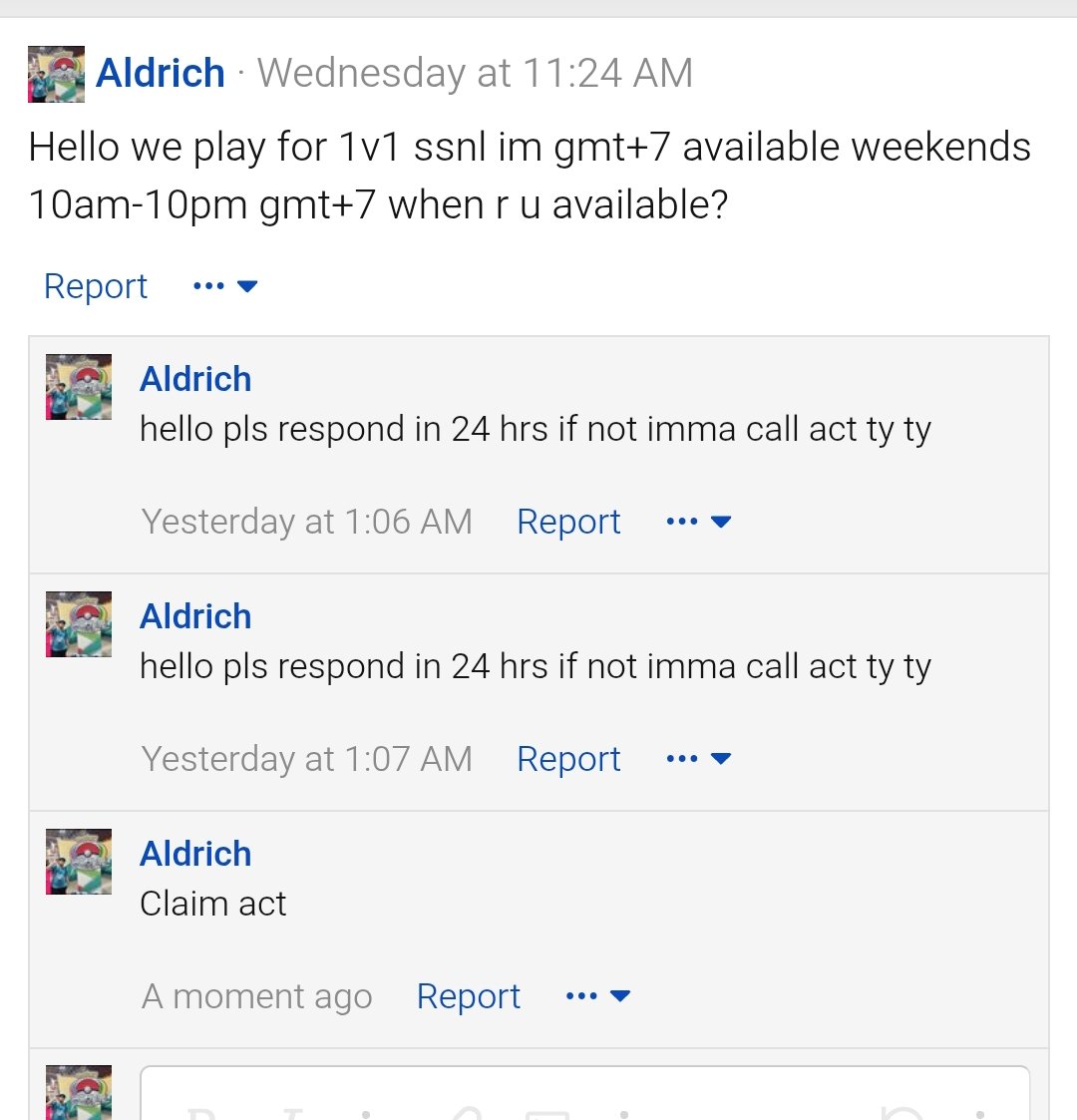The image size is (1077, 1120).
Task: Open avatar beside the Claim act comment
Action: click(x=79, y=862)
